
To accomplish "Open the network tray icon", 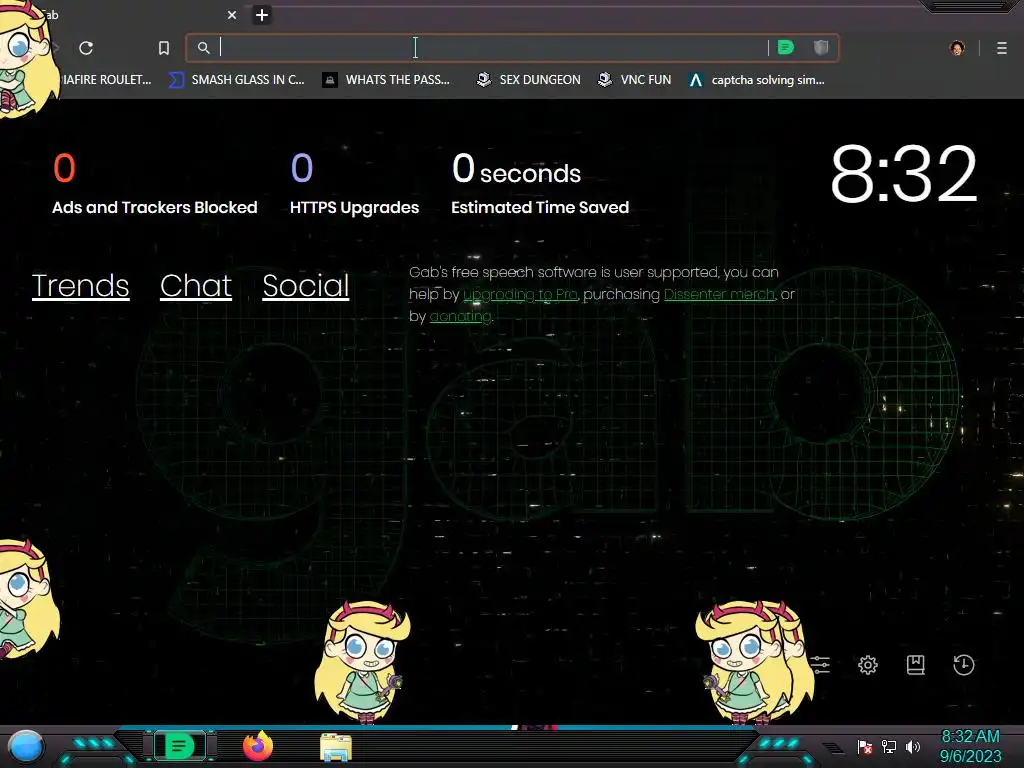I will 889,746.
